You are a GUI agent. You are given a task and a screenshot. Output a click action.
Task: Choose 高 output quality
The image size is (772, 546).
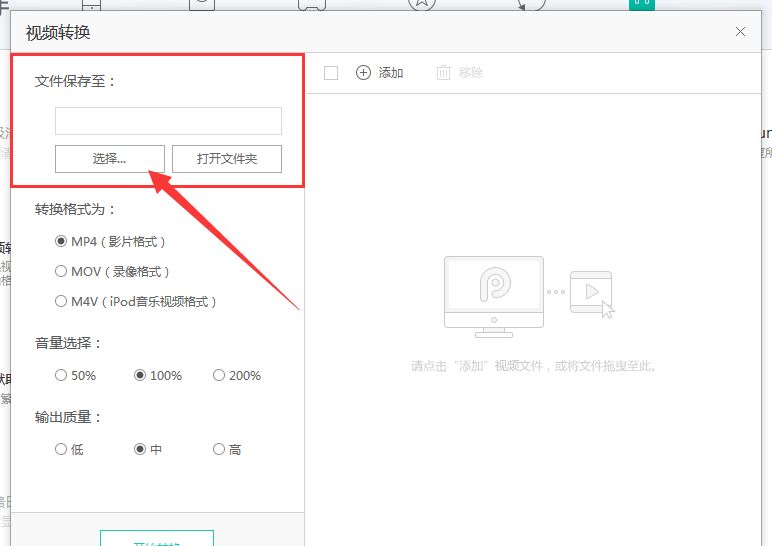219,449
